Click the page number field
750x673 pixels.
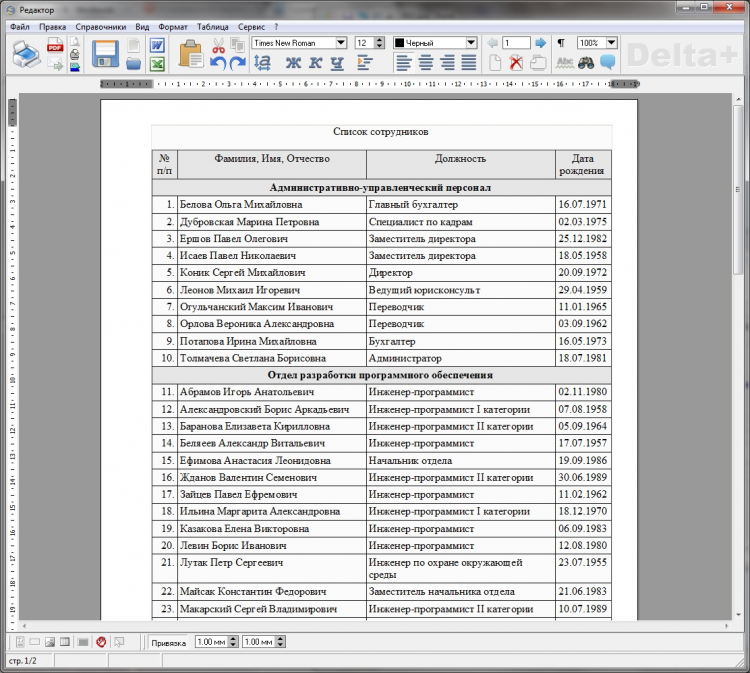(x=516, y=43)
